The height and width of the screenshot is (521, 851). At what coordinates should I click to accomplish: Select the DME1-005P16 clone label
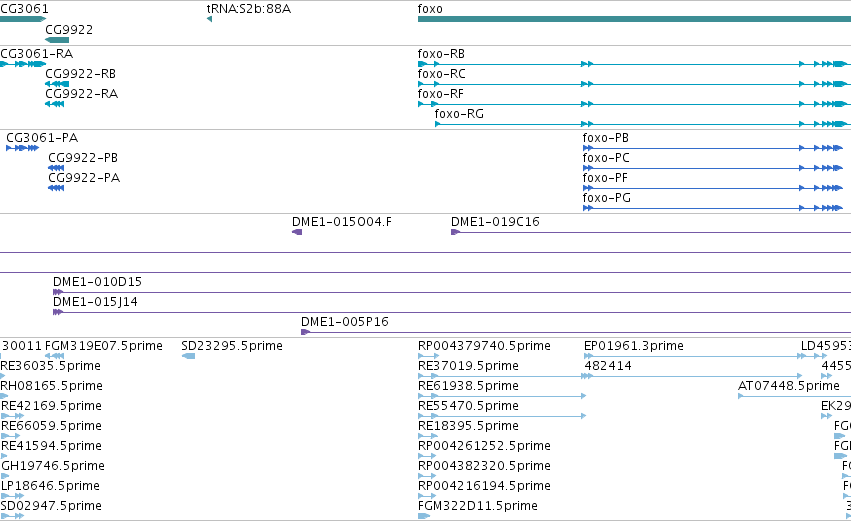(345, 322)
